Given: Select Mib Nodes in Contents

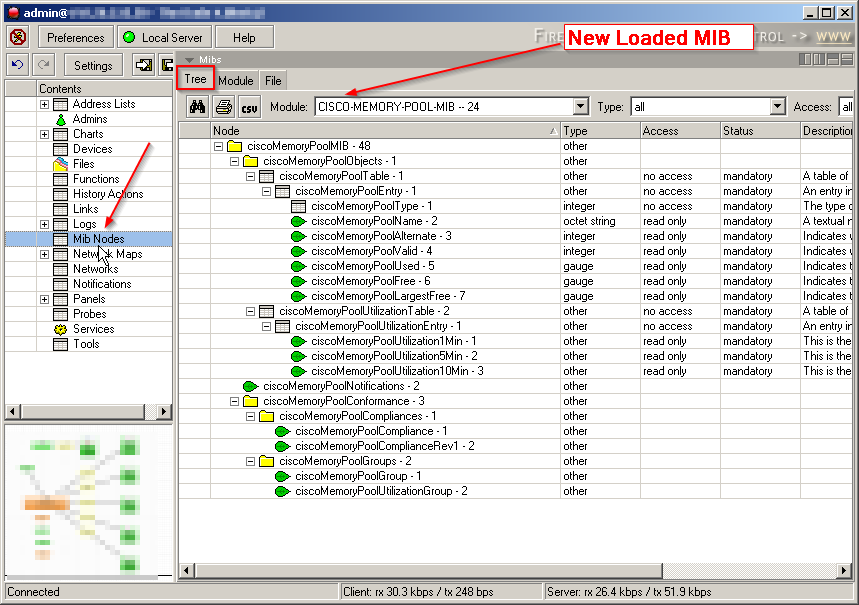Looking at the screenshot, I should tap(99, 239).
